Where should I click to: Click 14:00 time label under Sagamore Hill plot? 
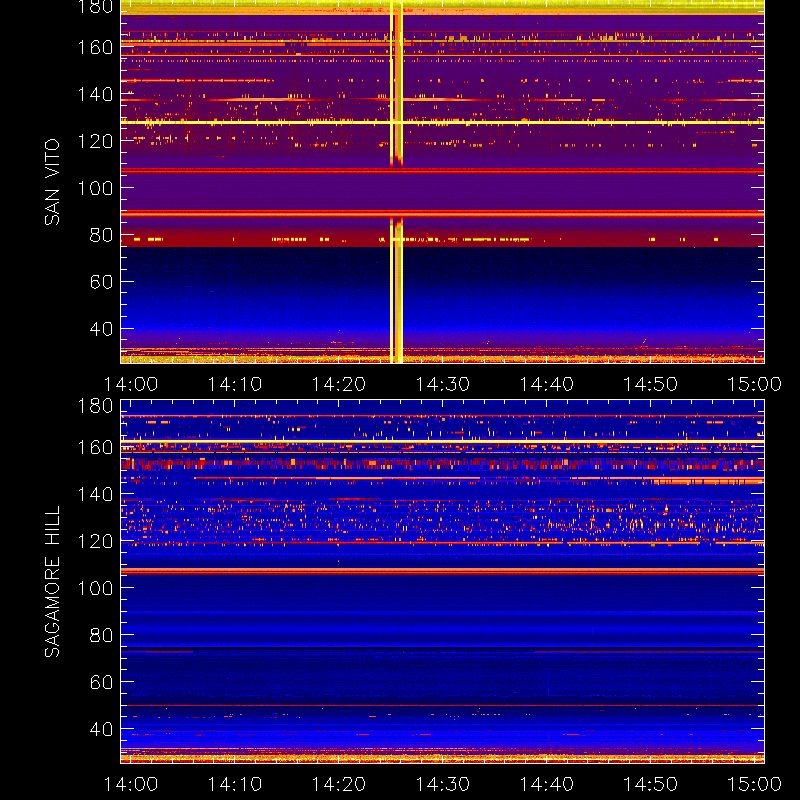[x=131, y=784]
